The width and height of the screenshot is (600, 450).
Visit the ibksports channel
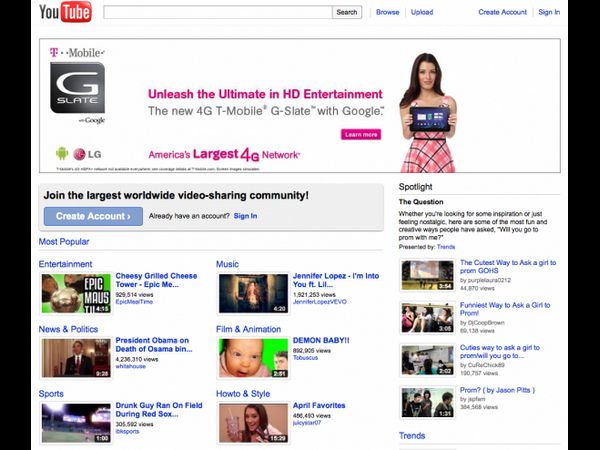pos(127,431)
